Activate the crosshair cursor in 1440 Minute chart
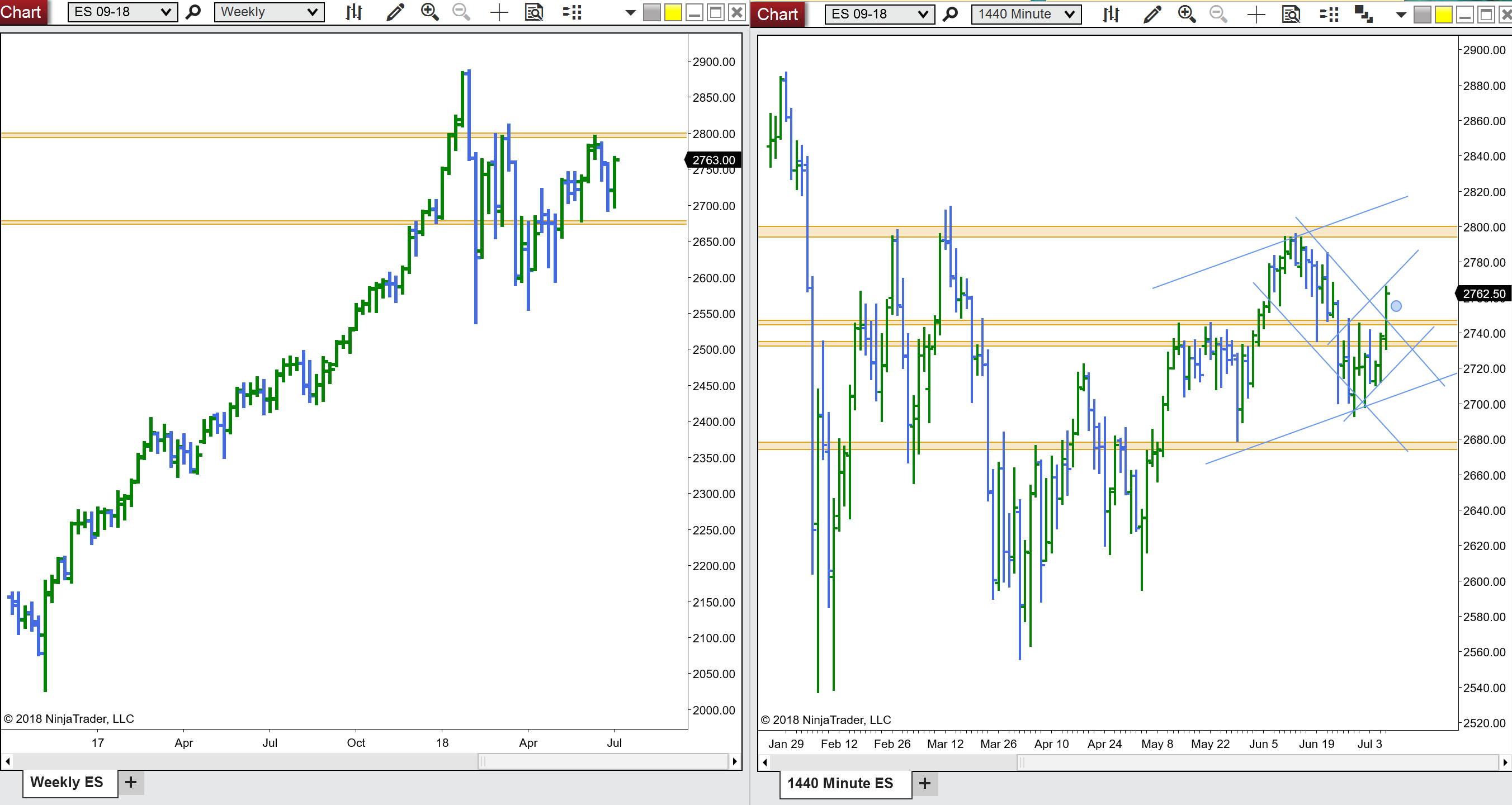 (x=1255, y=14)
